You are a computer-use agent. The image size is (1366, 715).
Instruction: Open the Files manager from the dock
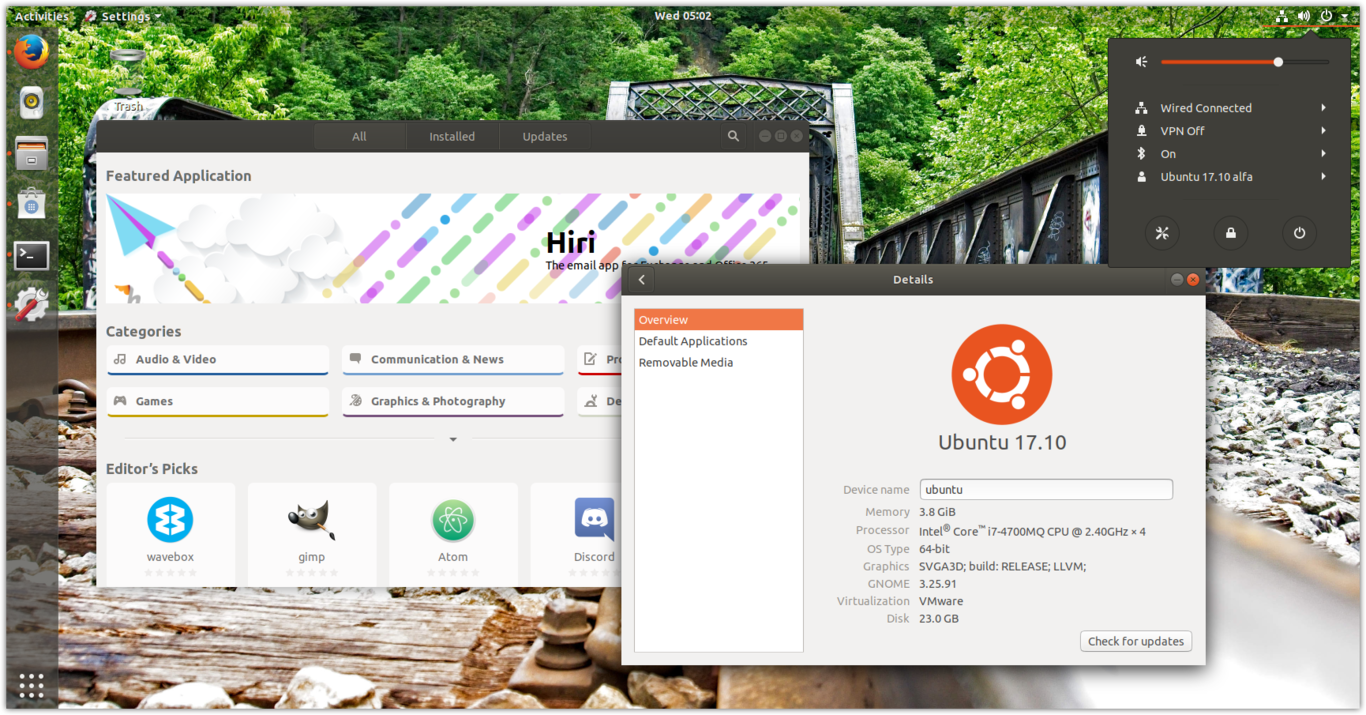coord(31,153)
